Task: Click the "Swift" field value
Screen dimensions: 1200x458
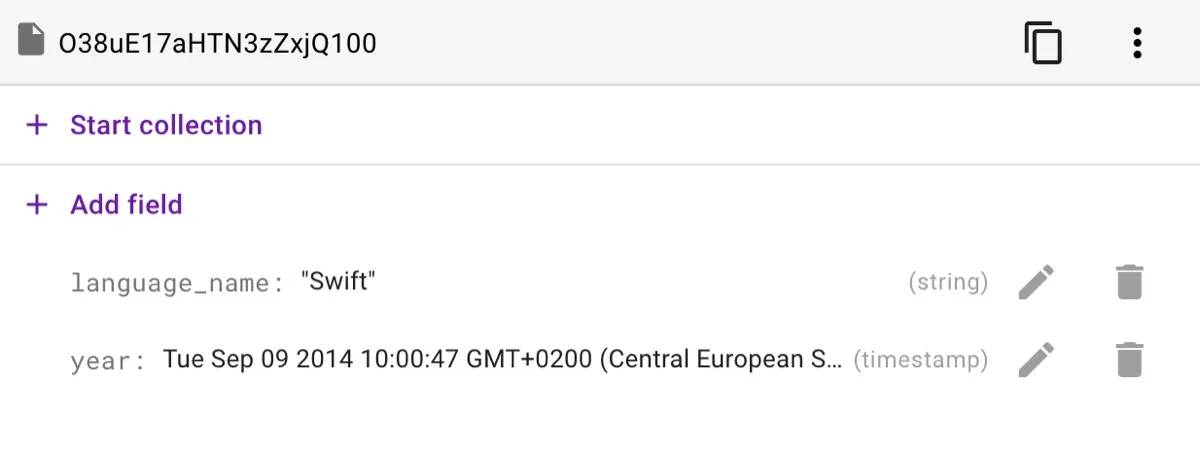Action: click(338, 282)
